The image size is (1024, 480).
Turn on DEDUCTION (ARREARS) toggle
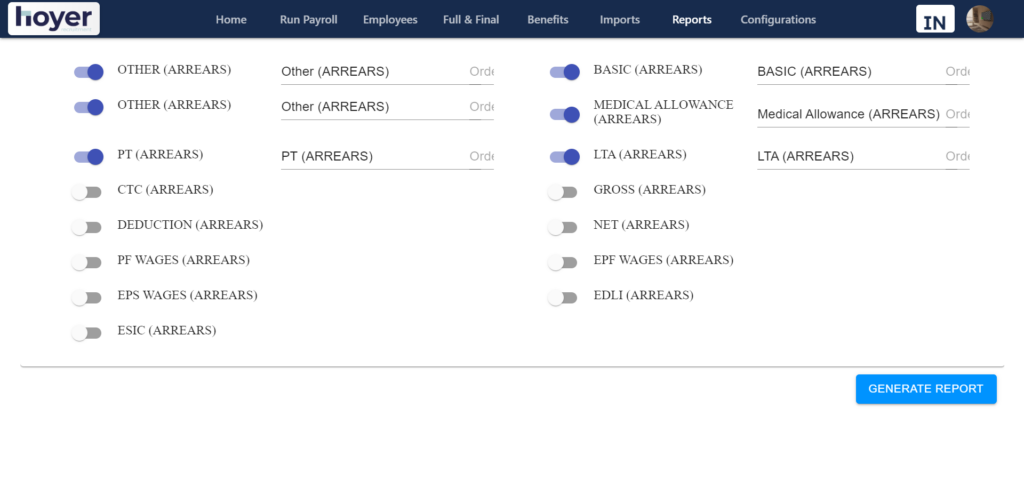click(x=86, y=227)
